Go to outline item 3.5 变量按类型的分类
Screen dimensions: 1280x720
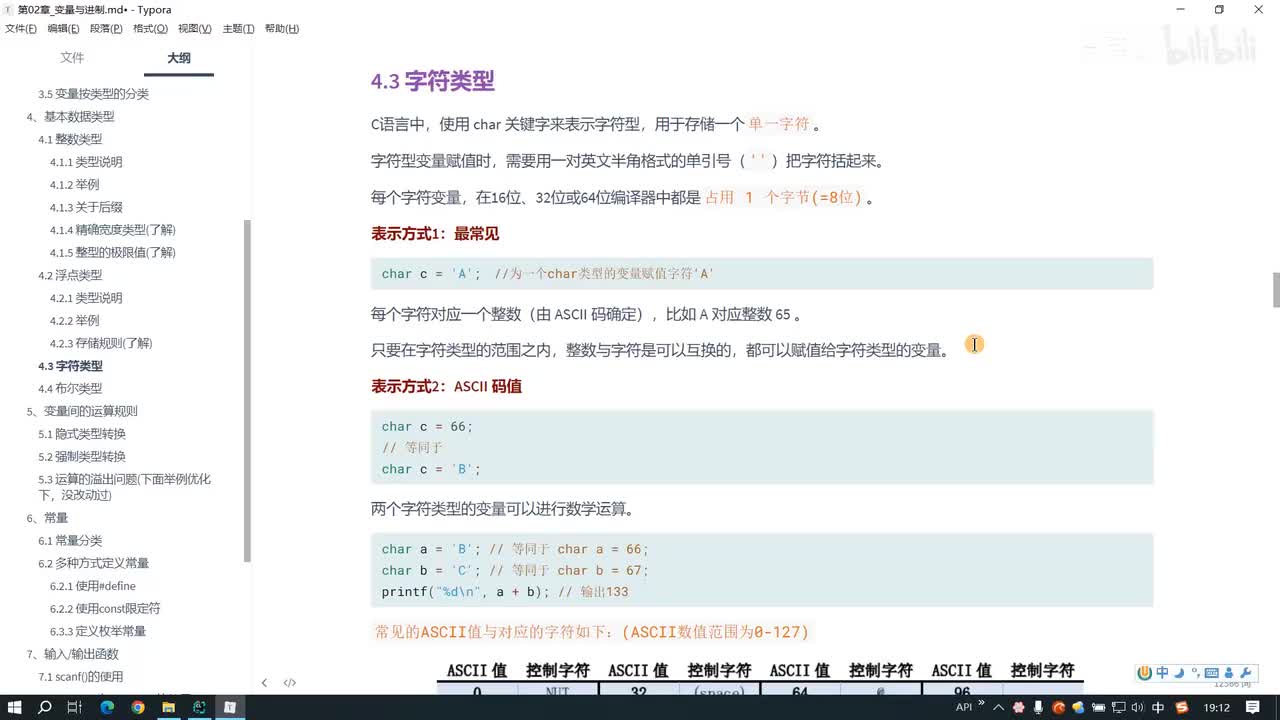[x=94, y=94]
